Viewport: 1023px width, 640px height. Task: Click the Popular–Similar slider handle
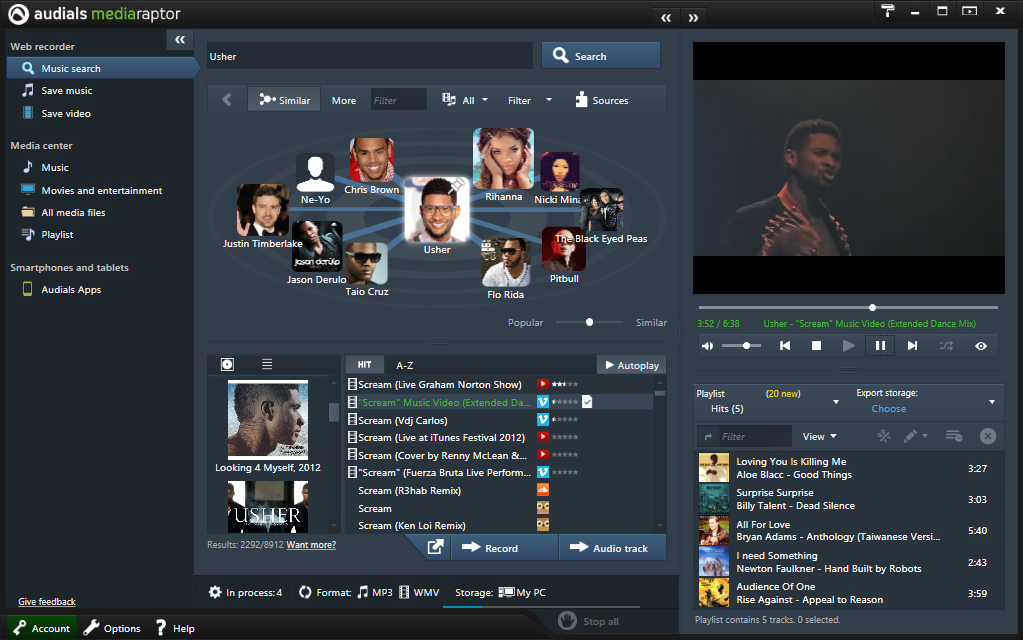coord(590,322)
